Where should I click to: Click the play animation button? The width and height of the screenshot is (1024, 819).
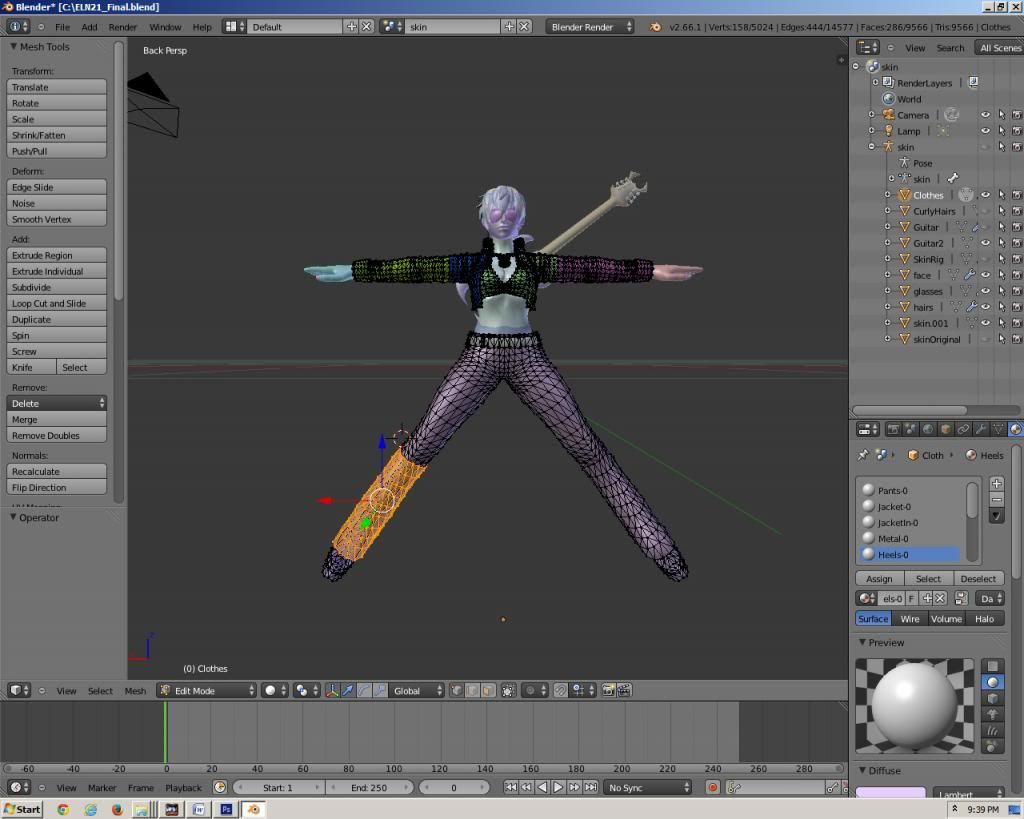click(558, 788)
